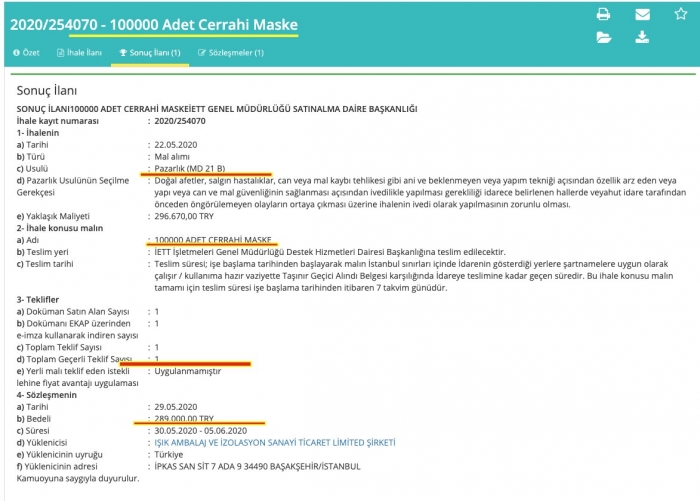The width and height of the screenshot is (700, 501).
Task: Star this tender as a favorite
Action: pyautogui.click(x=681, y=15)
